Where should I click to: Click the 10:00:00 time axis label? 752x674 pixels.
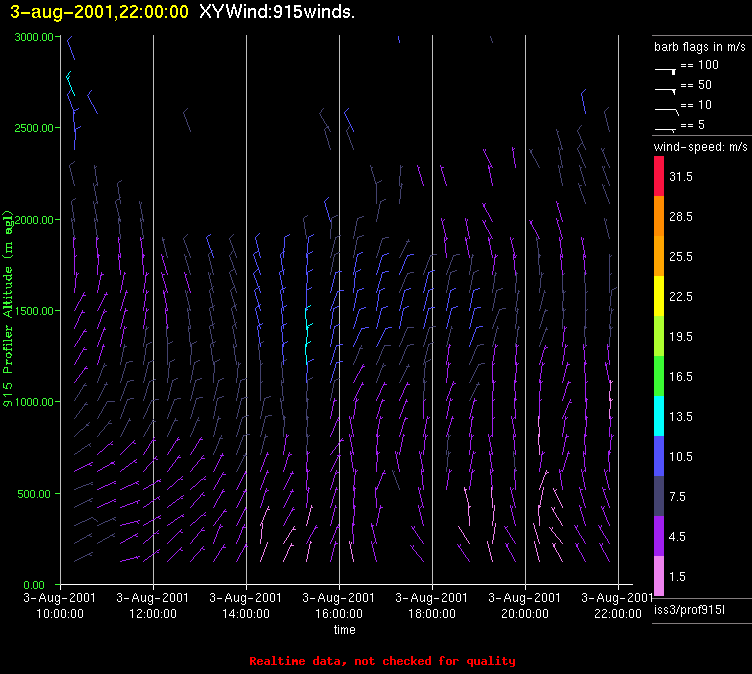60,614
